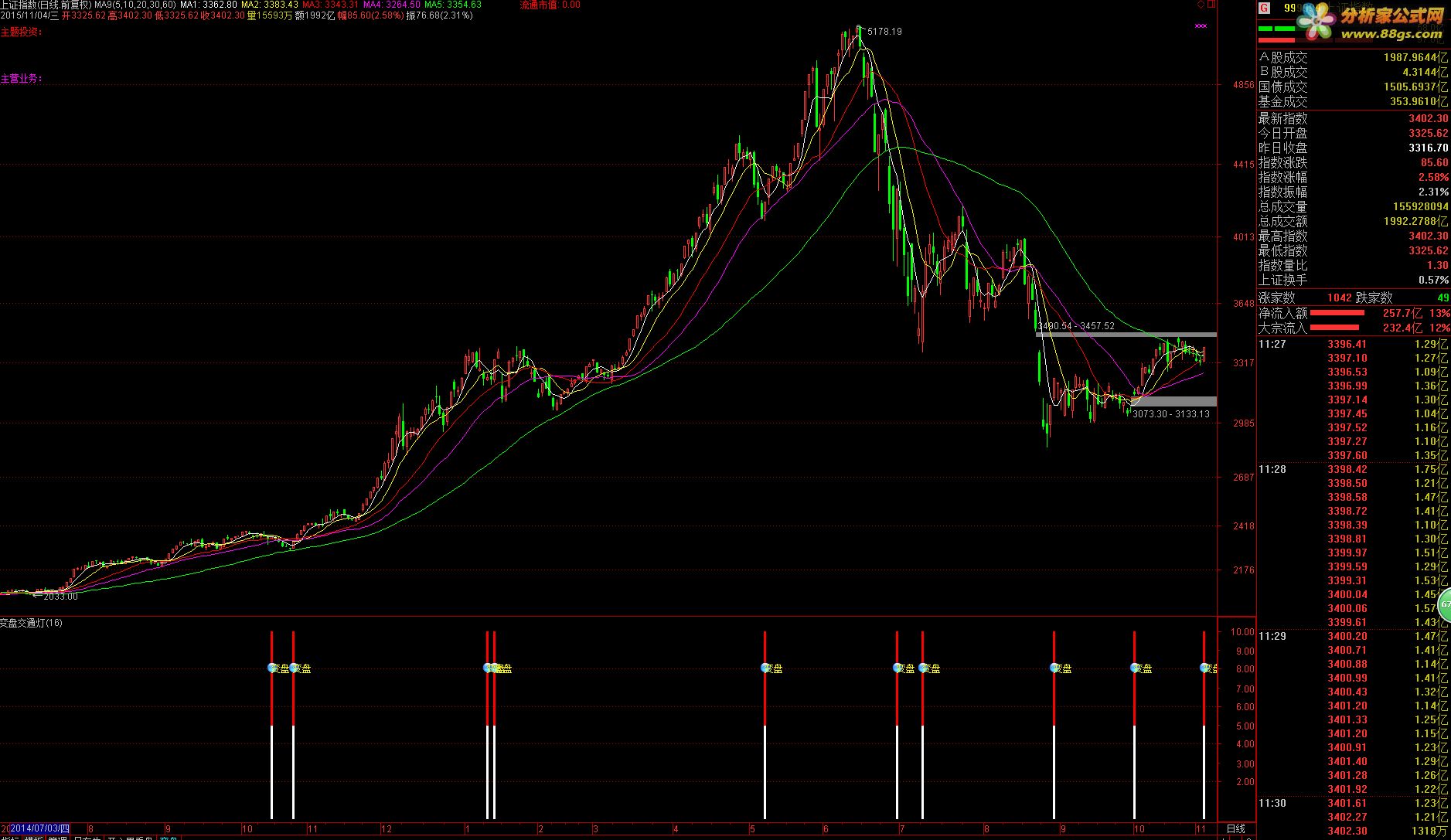1451x840 pixels.
Task: Click the upper gray resistance band
Action: [x=1126, y=335]
